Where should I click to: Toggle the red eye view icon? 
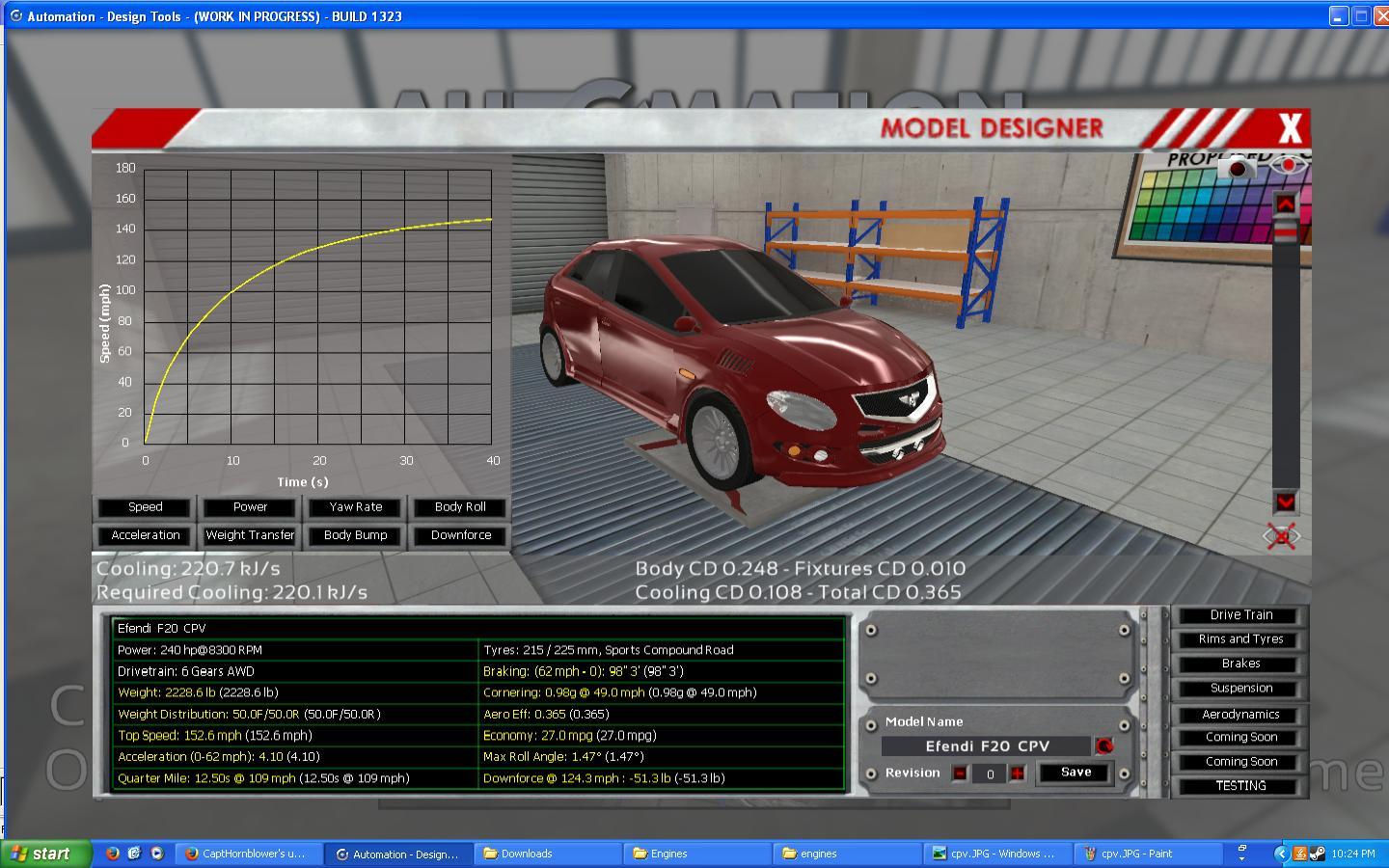click(1289, 165)
